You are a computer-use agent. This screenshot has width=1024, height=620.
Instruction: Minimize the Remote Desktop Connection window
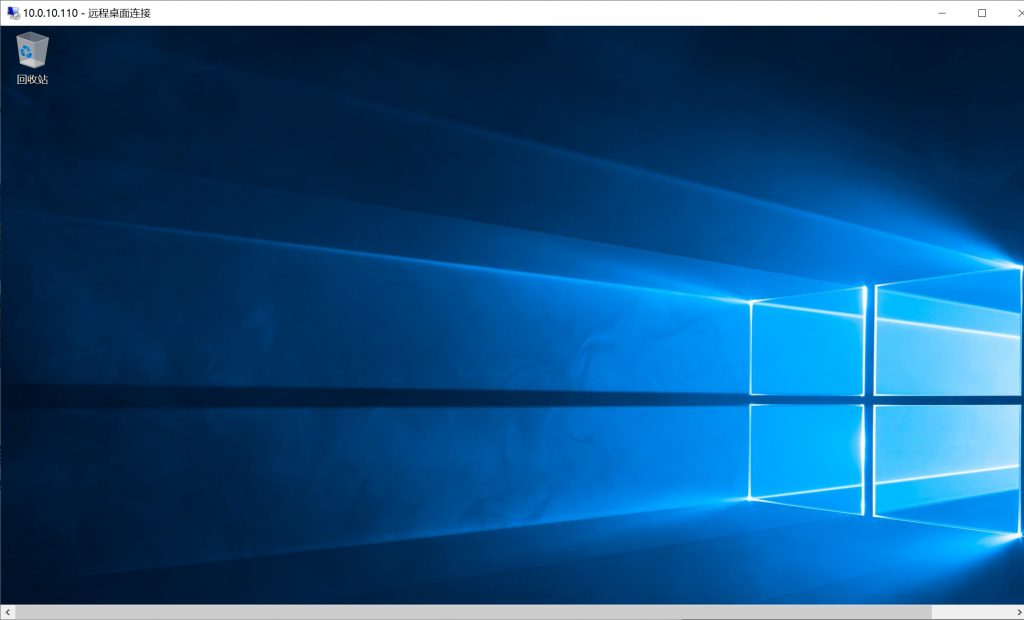943,13
